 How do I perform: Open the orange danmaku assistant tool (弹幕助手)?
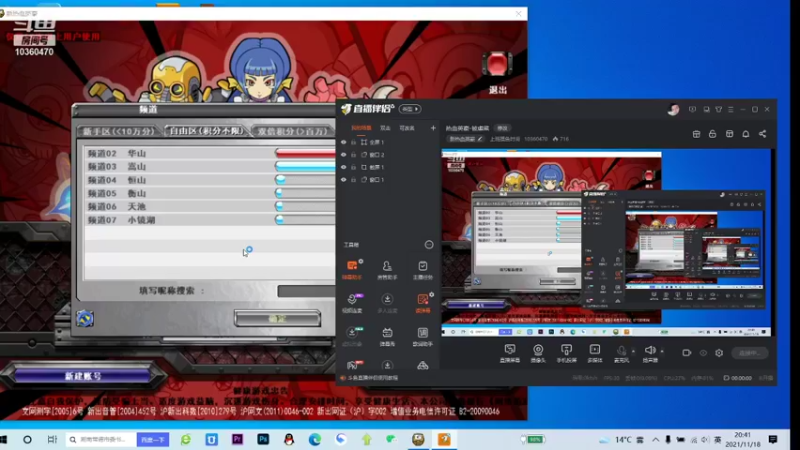click(x=352, y=269)
